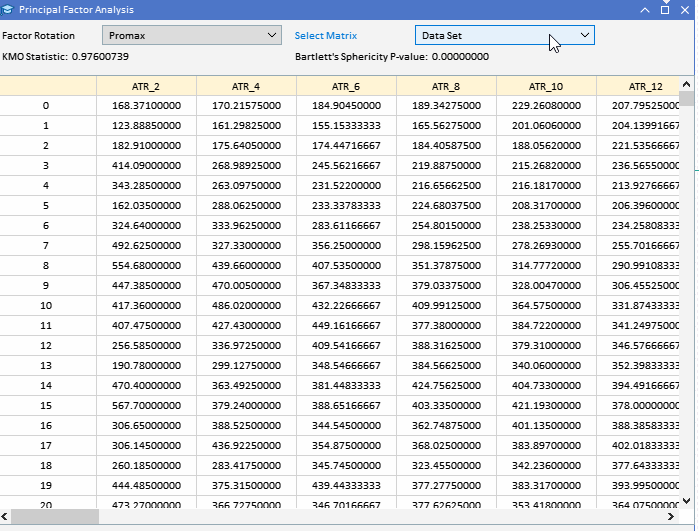Click cell value 388.52500000
Image resolution: width=699 pixels, height=531 pixels.
[246, 425]
